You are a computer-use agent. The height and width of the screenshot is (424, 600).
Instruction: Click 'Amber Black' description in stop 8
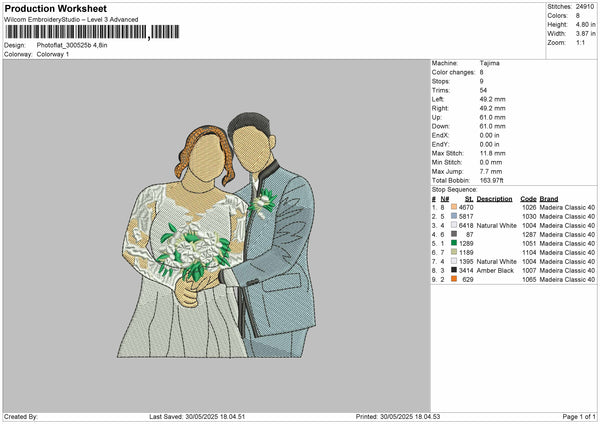pyautogui.click(x=495, y=270)
